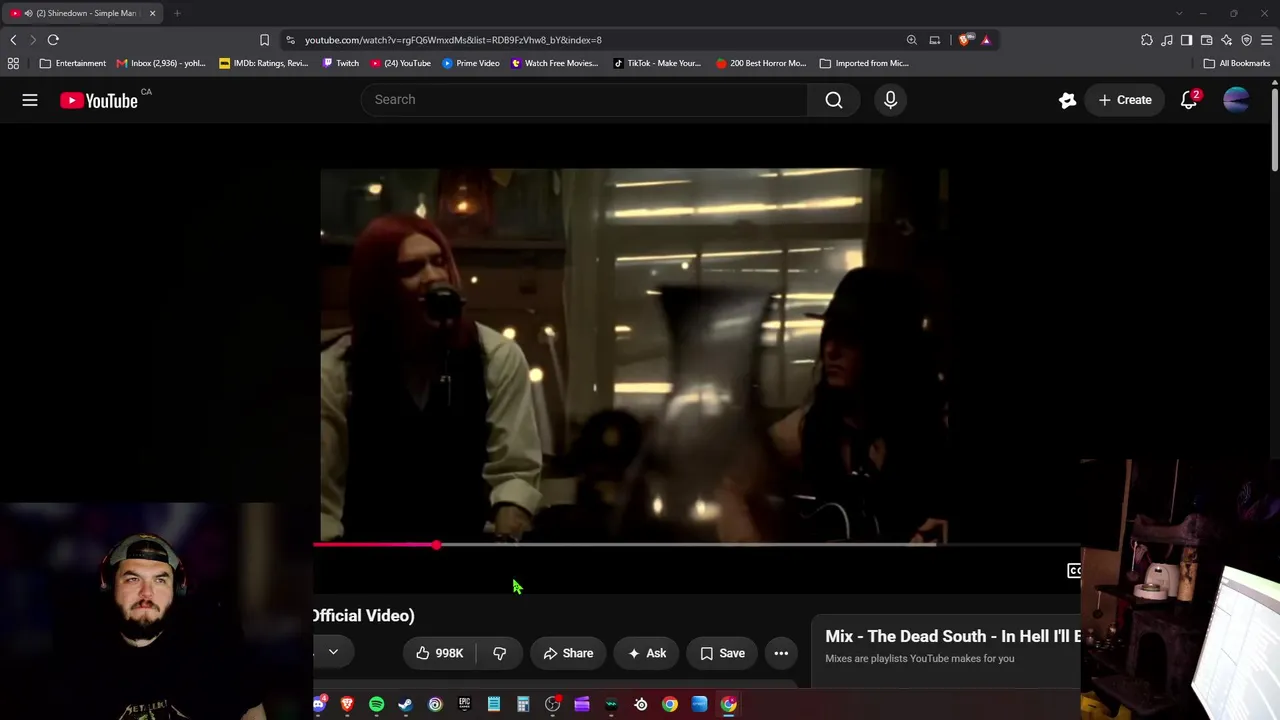Screen dimensions: 1280x720
Task: Open the Brave VPN shield icon
Action: click(1247, 40)
